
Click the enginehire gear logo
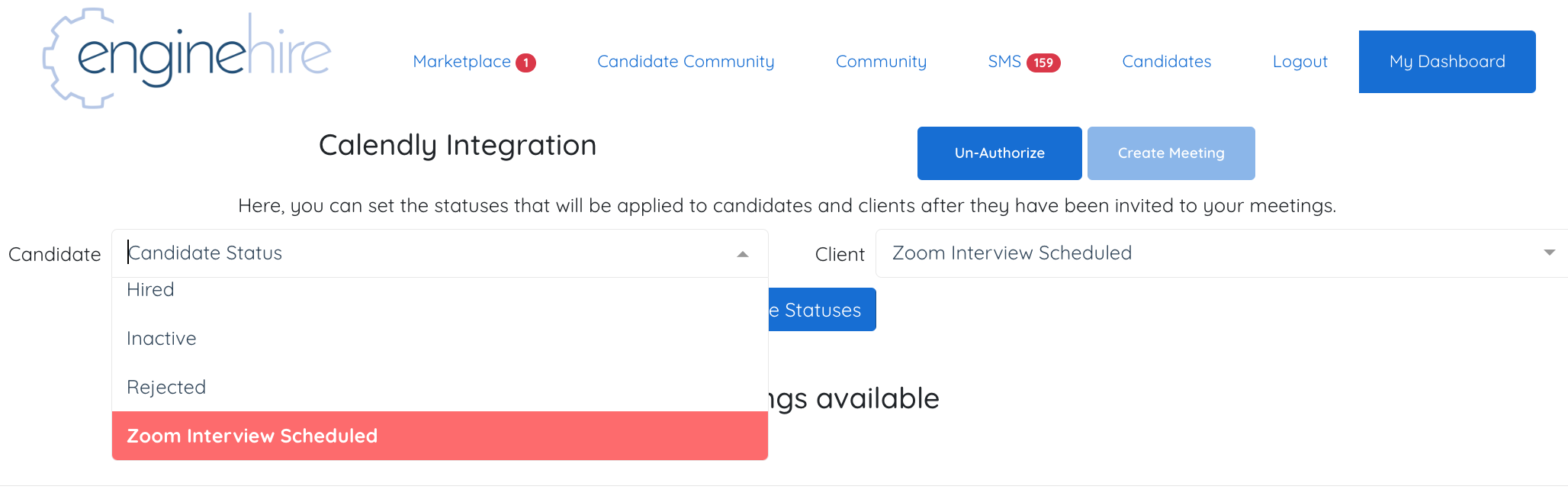click(x=187, y=58)
